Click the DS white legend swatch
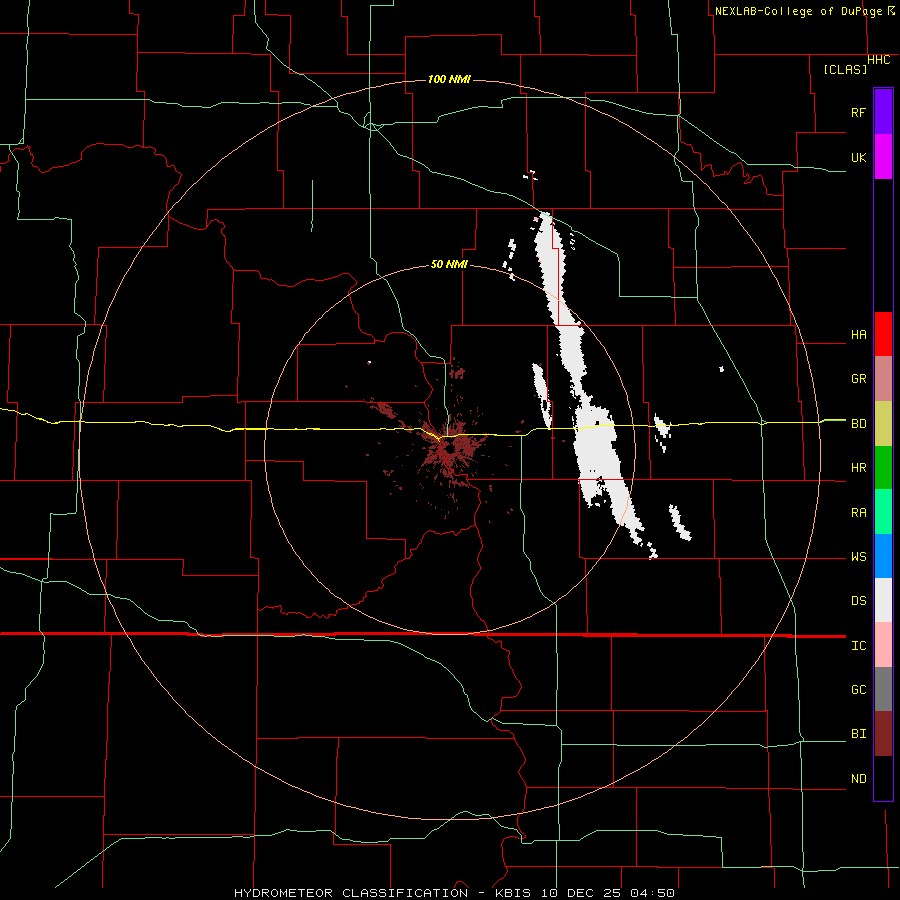 click(883, 600)
